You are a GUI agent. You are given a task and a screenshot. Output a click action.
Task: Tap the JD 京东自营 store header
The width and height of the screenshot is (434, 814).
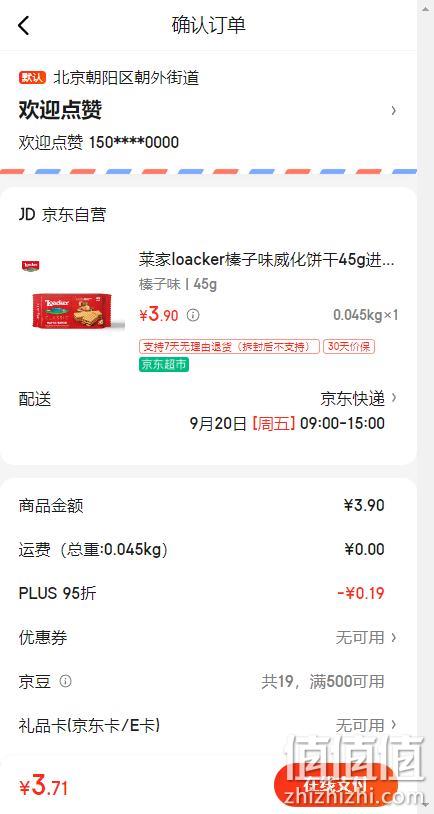pyautogui.click(x=62, y=215)
